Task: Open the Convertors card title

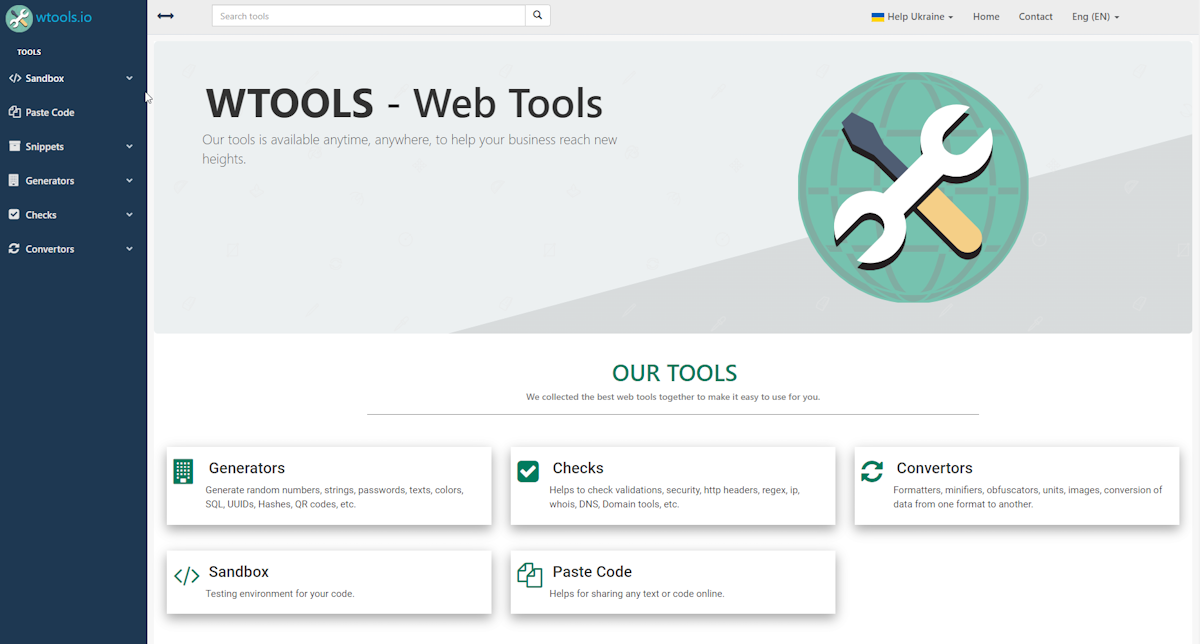Action: (x=935, y=468)
